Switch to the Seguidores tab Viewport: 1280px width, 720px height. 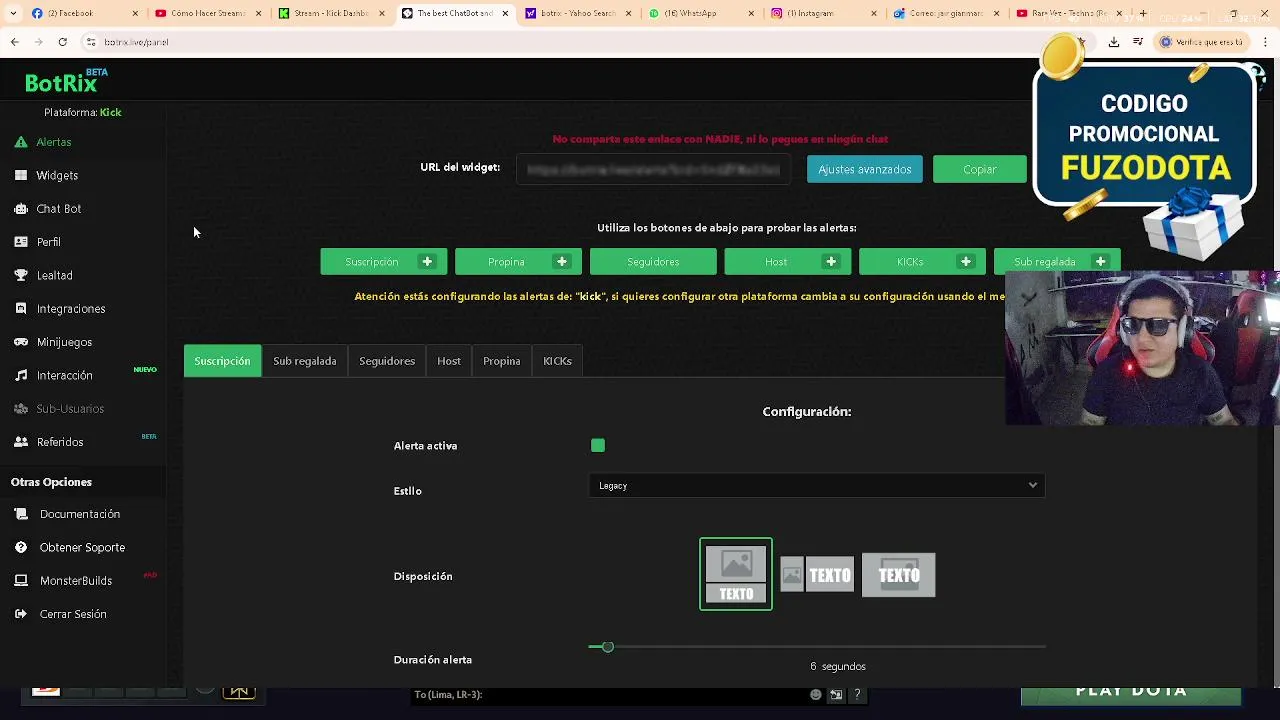[387, 361]
